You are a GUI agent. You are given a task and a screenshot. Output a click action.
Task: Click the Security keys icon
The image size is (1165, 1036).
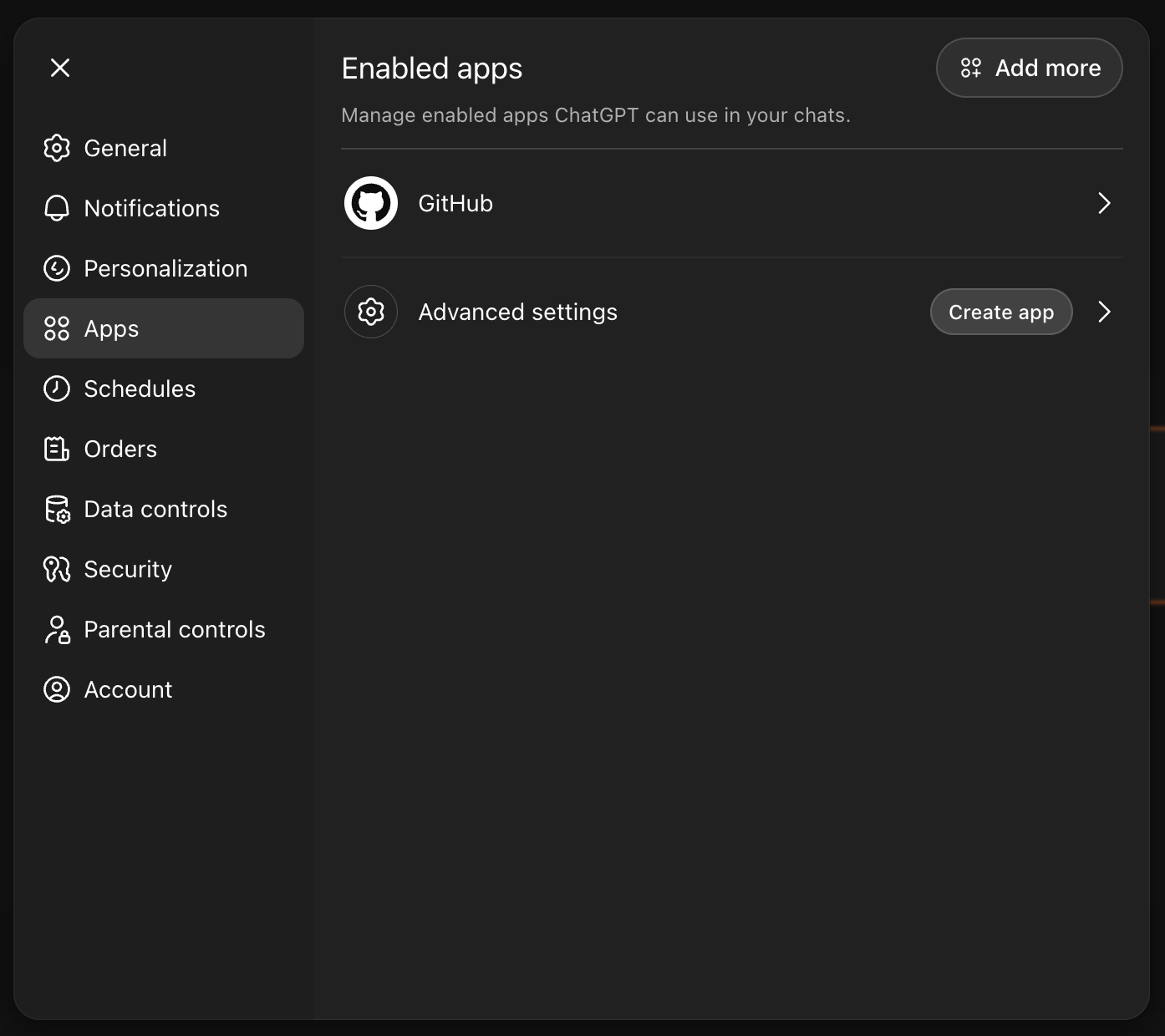57,569
